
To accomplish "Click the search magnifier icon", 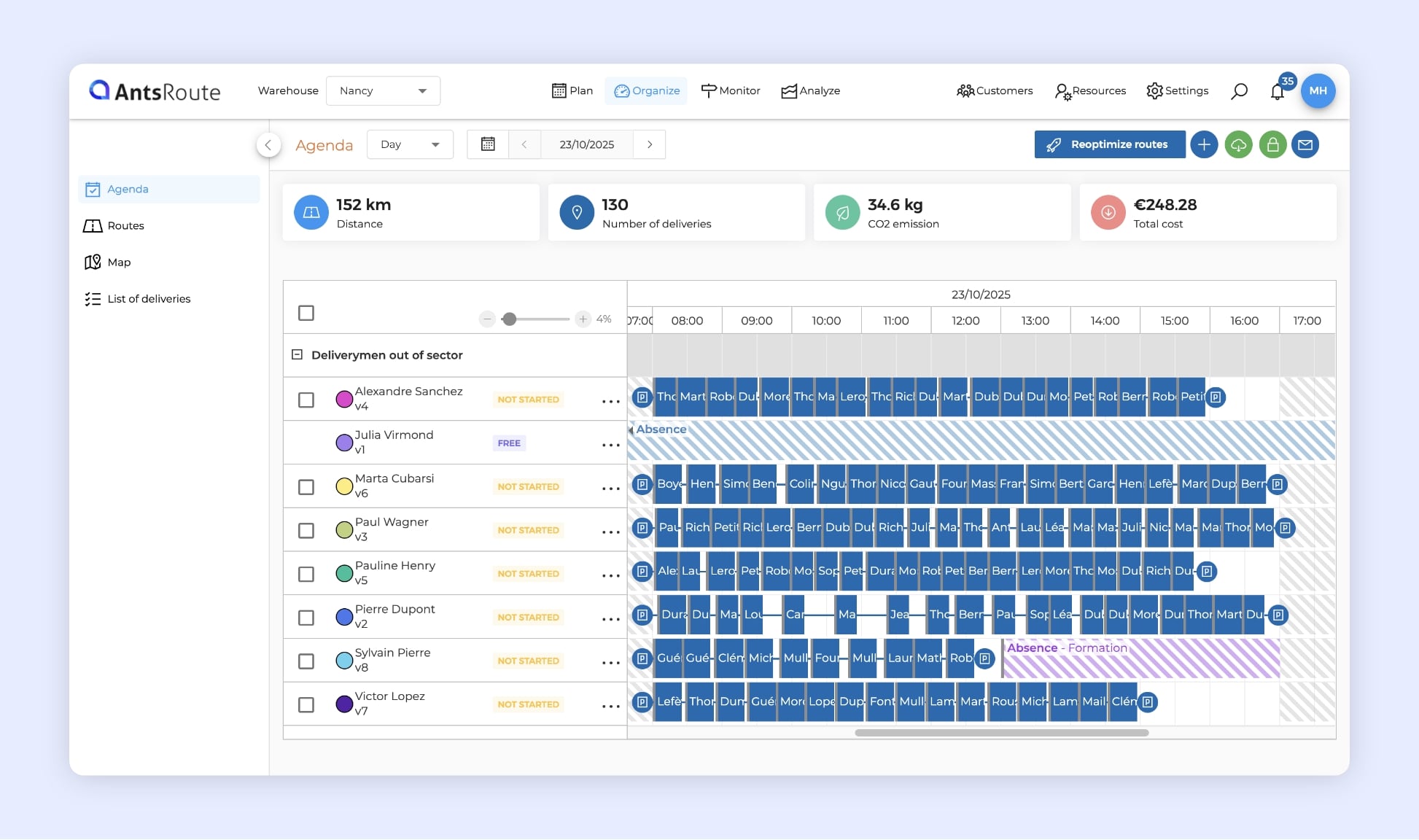I will pyautogui.click(x=1239, y=91).
